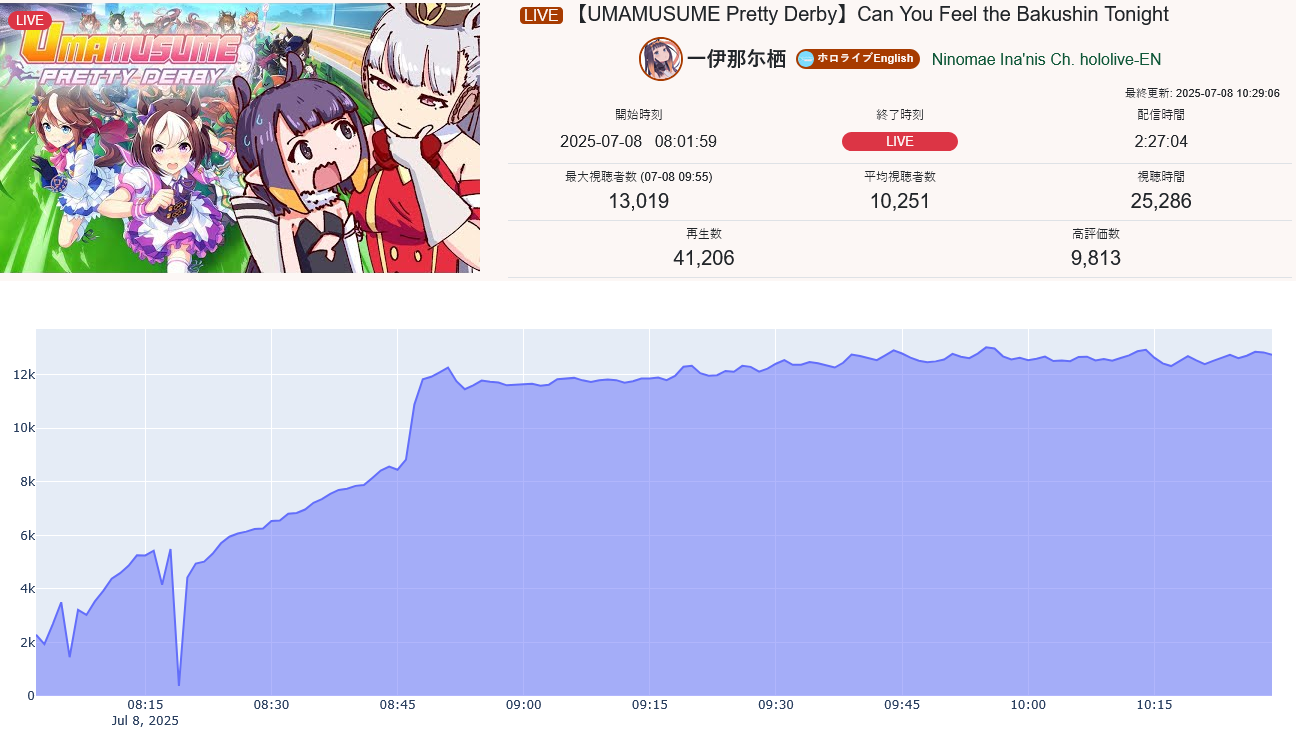Click the 12k gridline label on chart
Viewport: 1296px width, 741px height.
(x=21, y=375)
